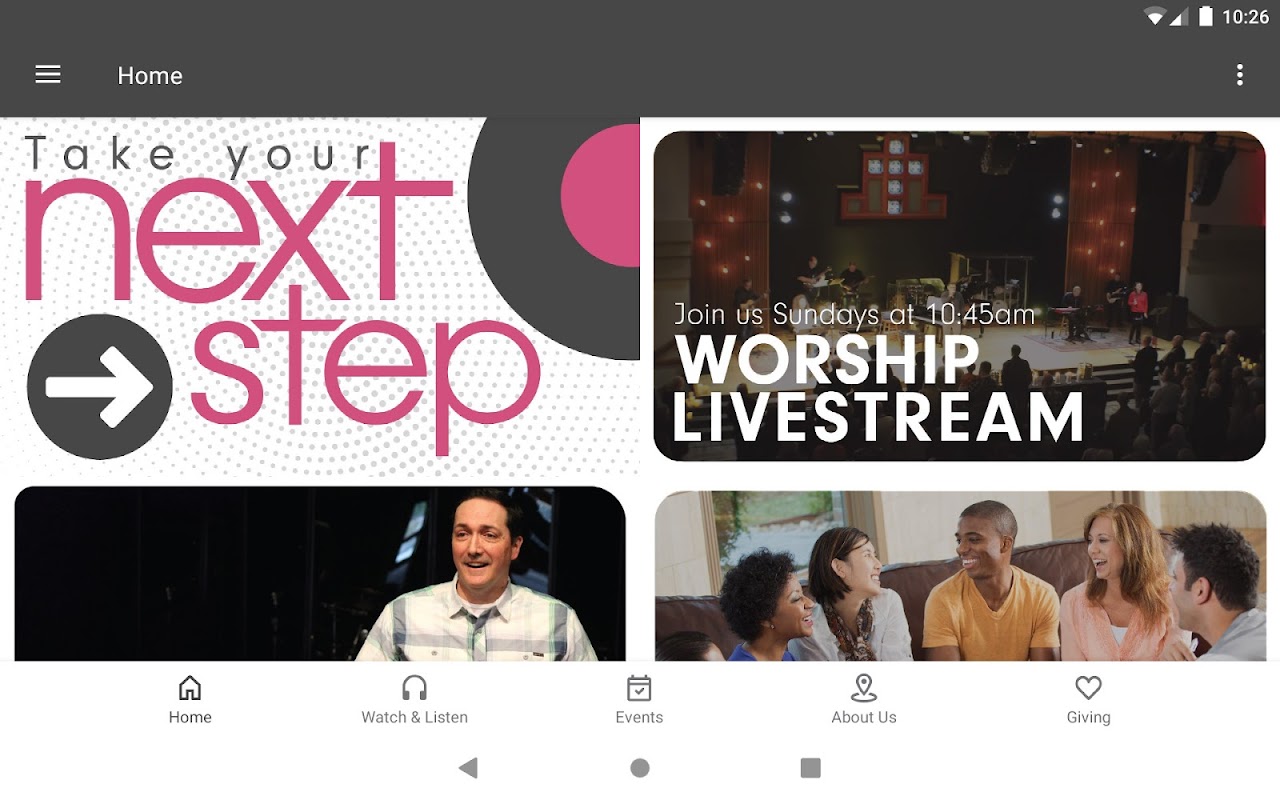This screenshot has width=1280, height=800.
Task: Select the Watch & Listen tab label
Action: (414, 717)
